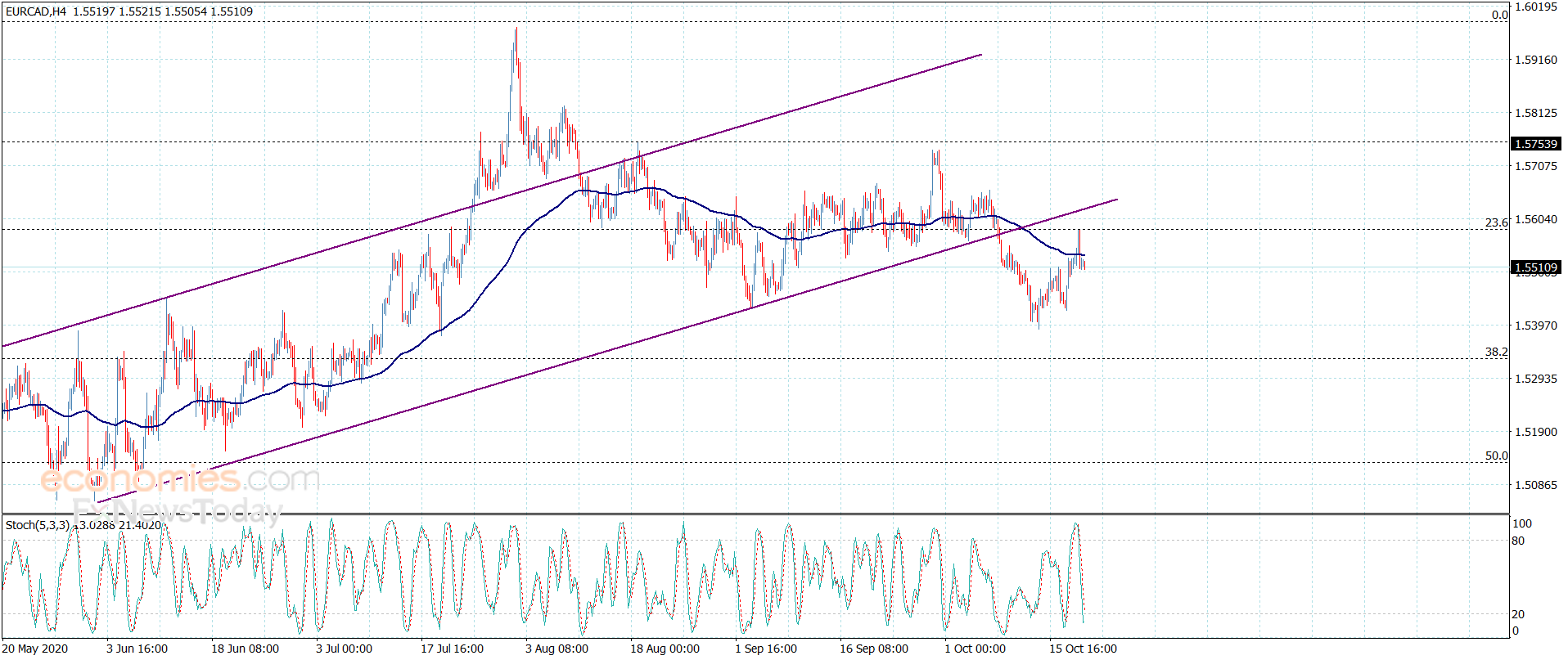Select the upper purple channel trendline
The image size is (1568, 660).
pos(491,200)
